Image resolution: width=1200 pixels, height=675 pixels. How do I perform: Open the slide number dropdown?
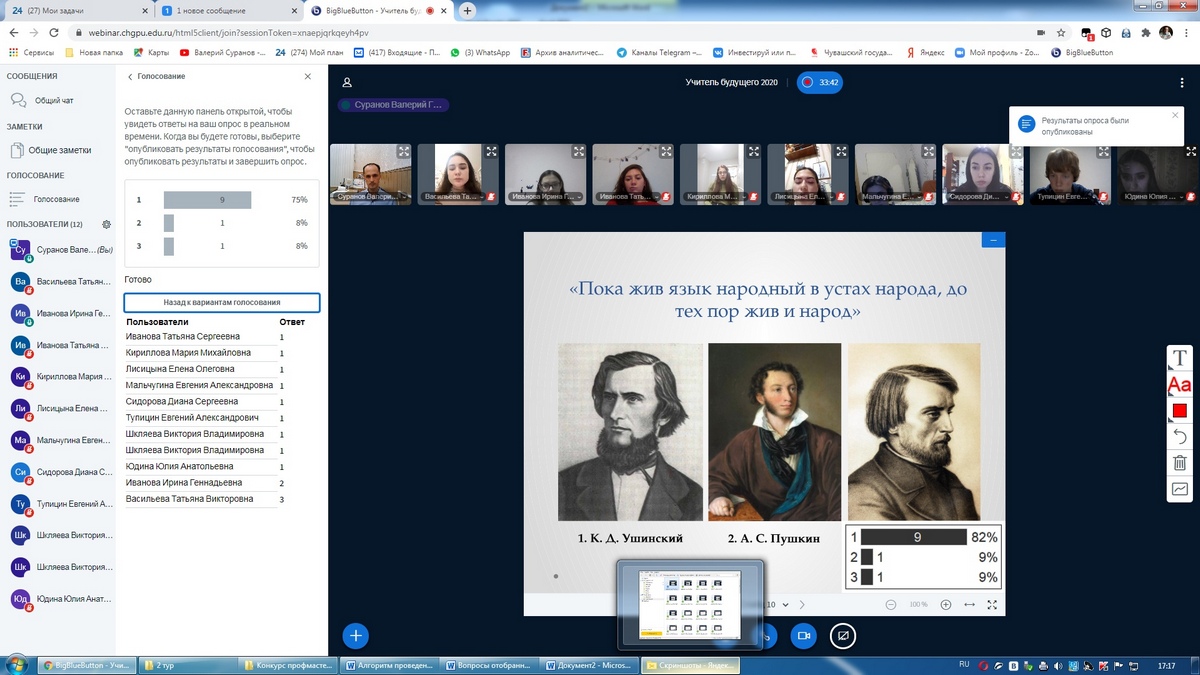[778, 605]
